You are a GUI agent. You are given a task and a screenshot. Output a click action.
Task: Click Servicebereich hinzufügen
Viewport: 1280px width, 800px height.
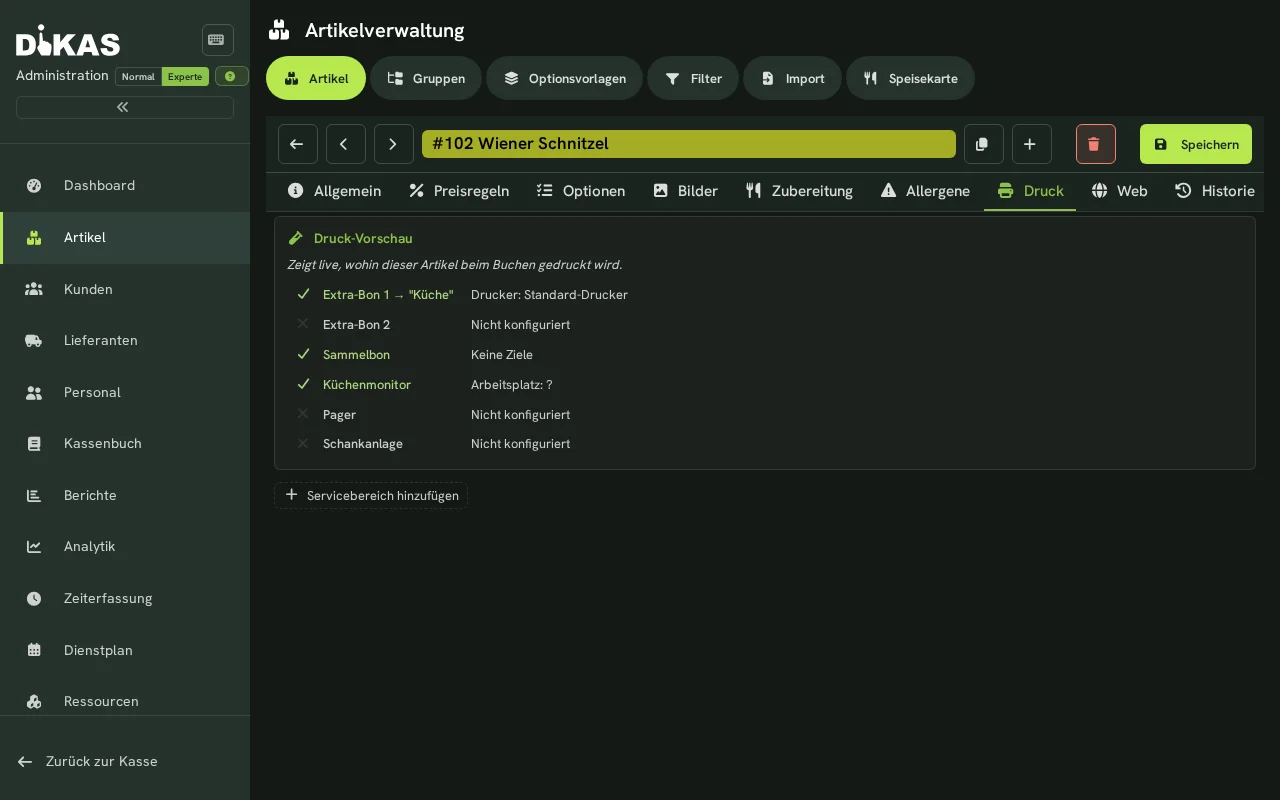click(371, 495)
